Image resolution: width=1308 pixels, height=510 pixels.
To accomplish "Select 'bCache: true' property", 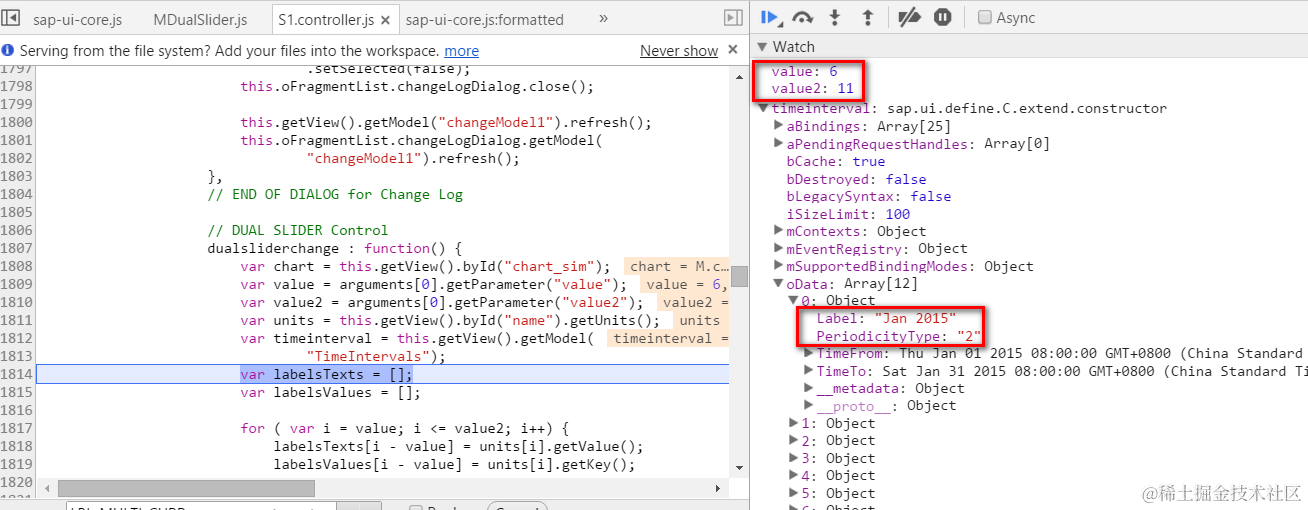I will 836,161.
